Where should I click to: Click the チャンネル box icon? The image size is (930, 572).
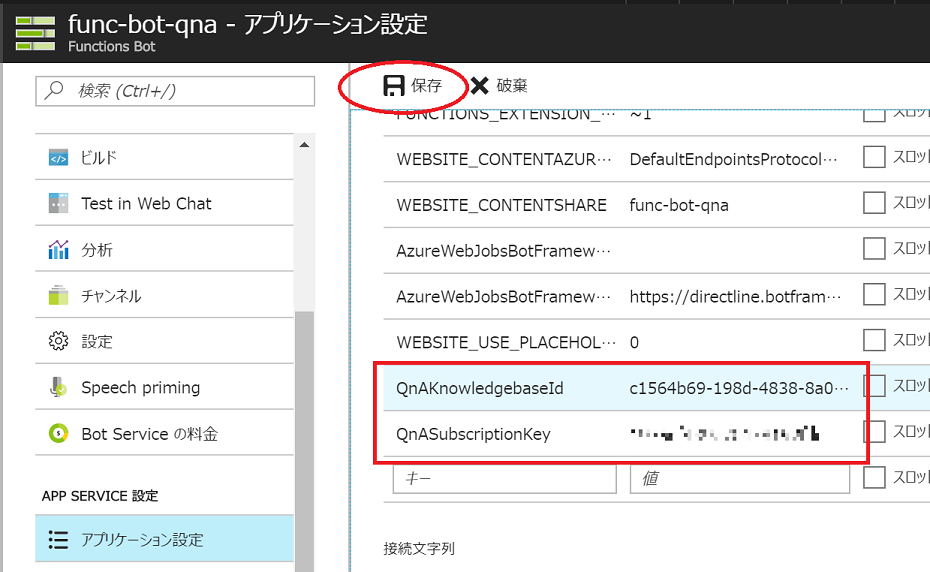58,295
